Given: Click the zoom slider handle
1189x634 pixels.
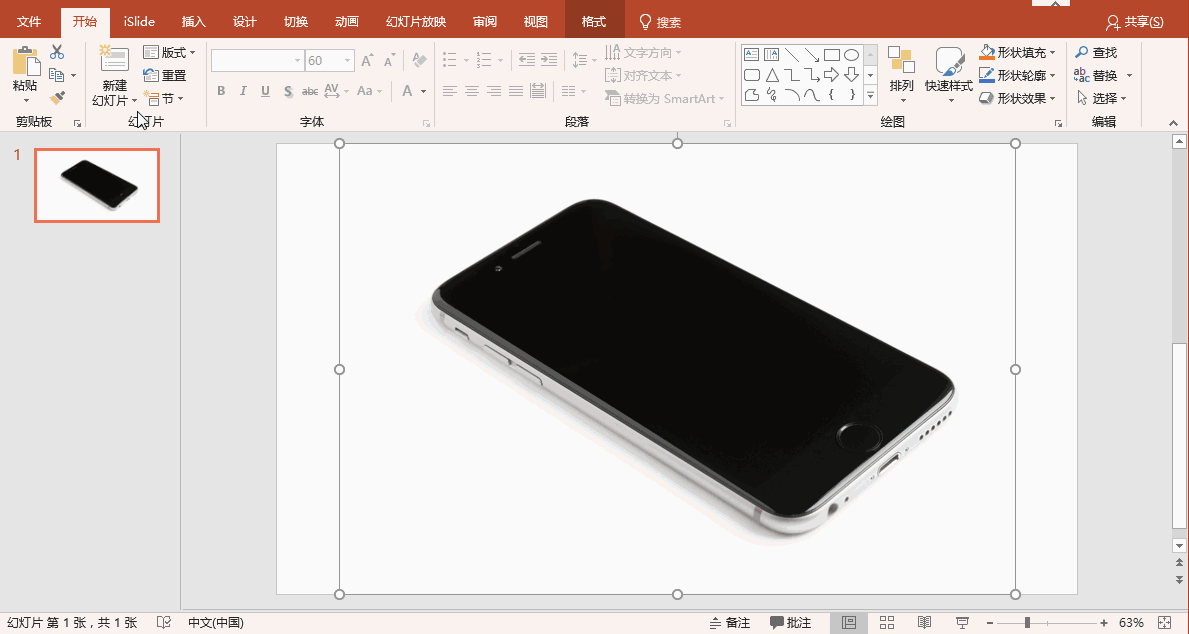Looking at the screenshot, I should click(1027, 623).
